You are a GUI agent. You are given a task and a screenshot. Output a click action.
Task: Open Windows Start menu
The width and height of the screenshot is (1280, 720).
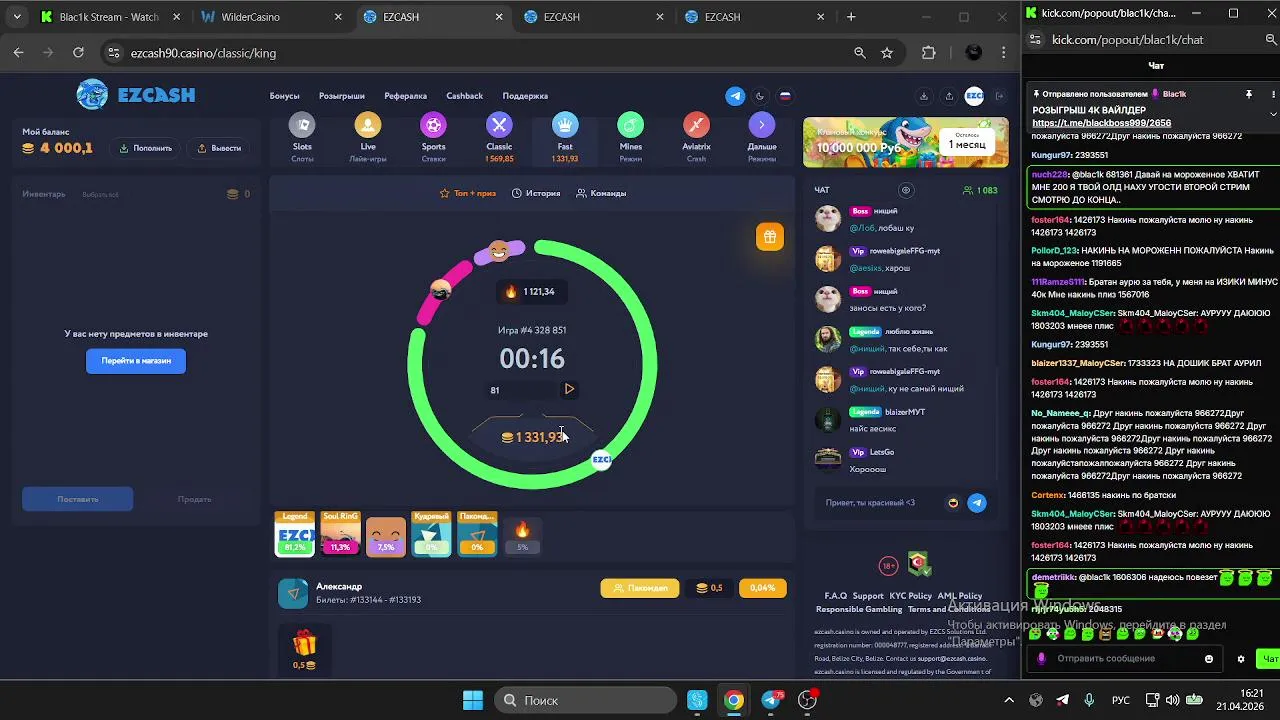pos(473,700)
